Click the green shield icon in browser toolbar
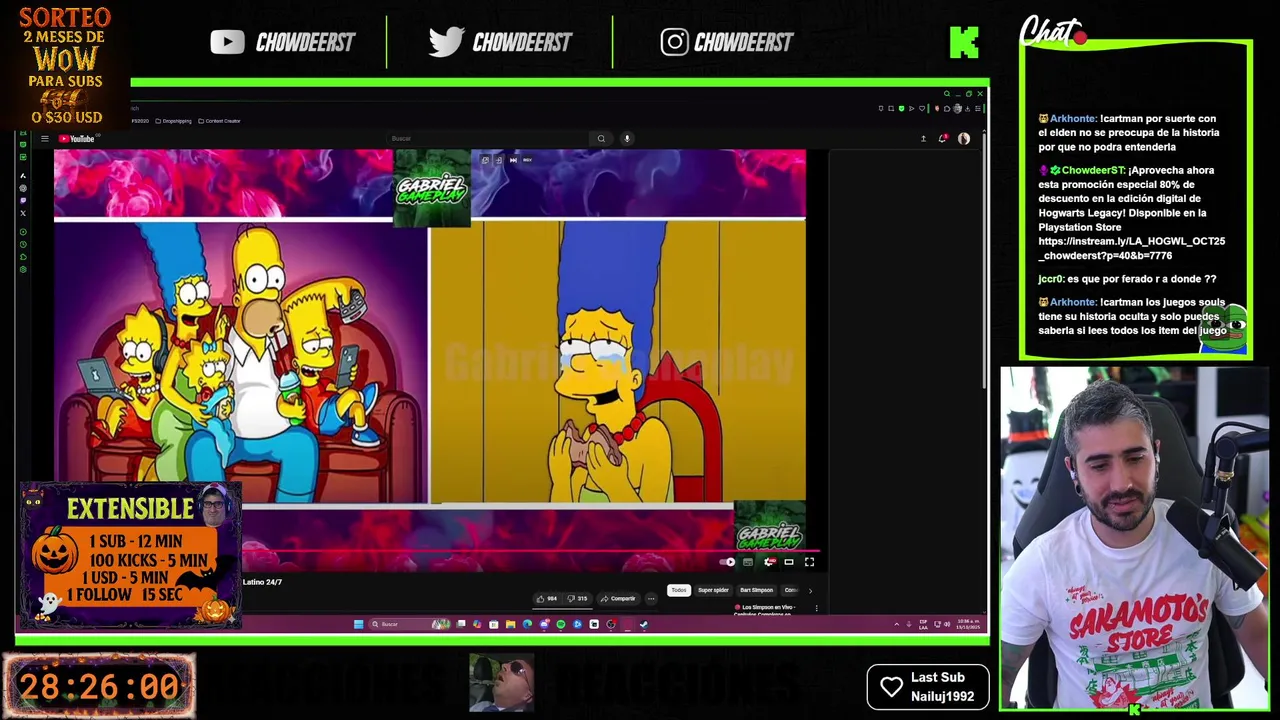This screenshot has width=1280, height=720. (901, 108)
